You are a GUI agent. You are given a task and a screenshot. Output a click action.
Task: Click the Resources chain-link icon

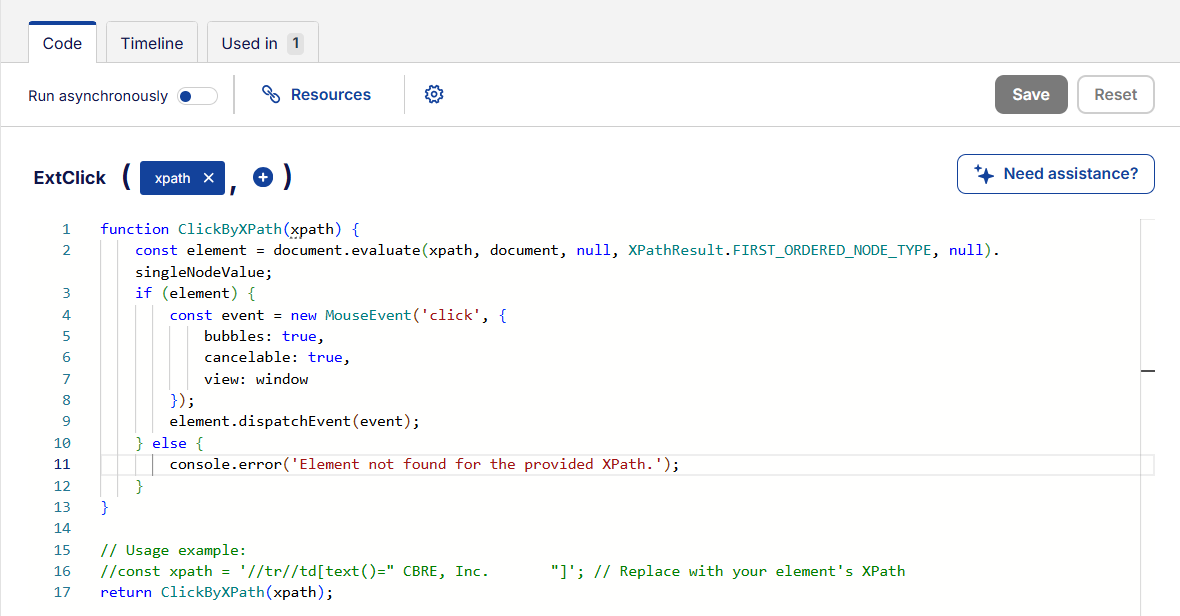click(270, 93)
